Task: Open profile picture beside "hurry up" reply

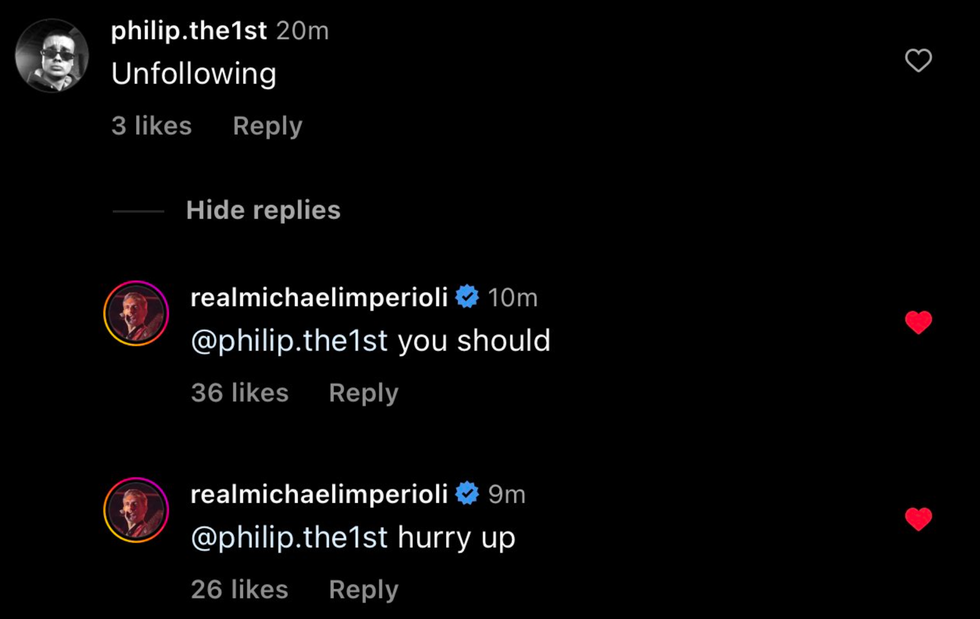Action: point(136,510)
